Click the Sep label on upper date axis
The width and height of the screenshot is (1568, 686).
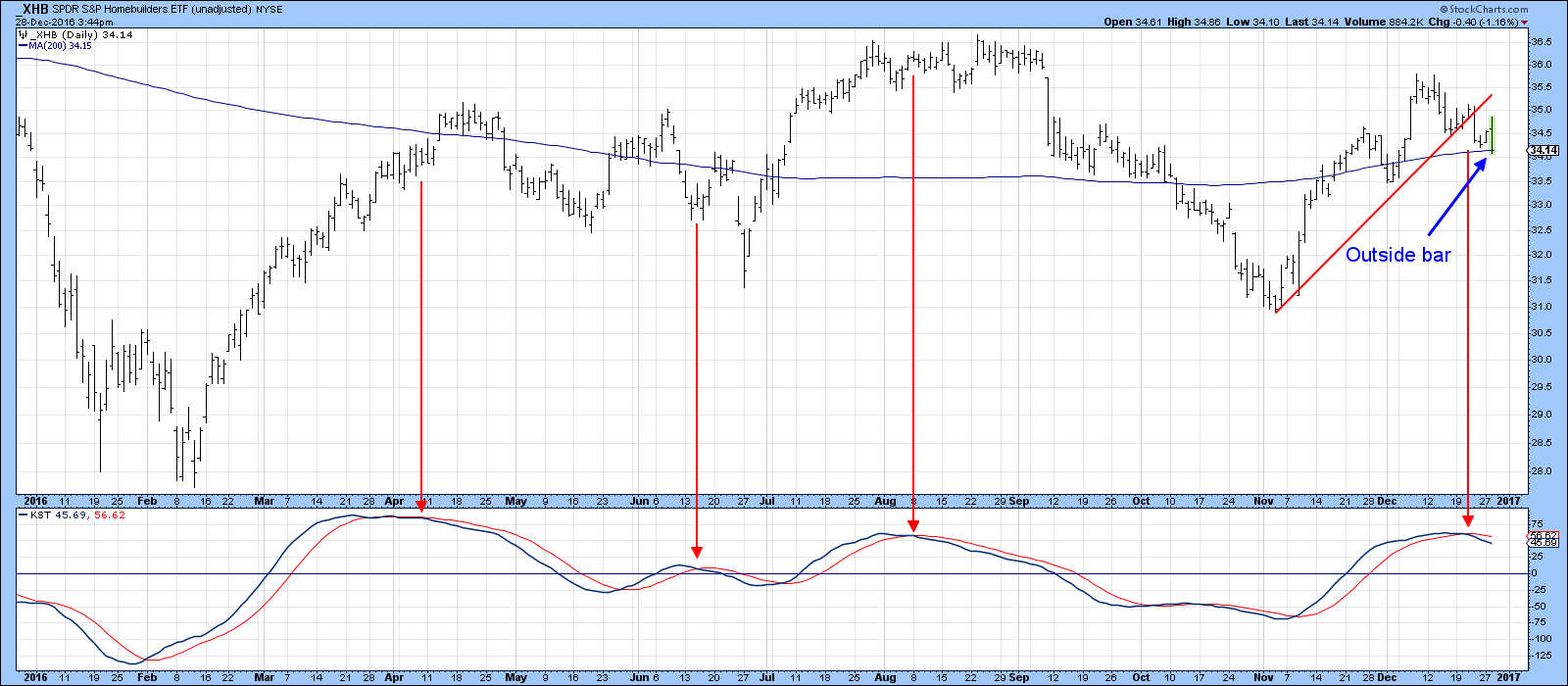tap(1019, 501)
